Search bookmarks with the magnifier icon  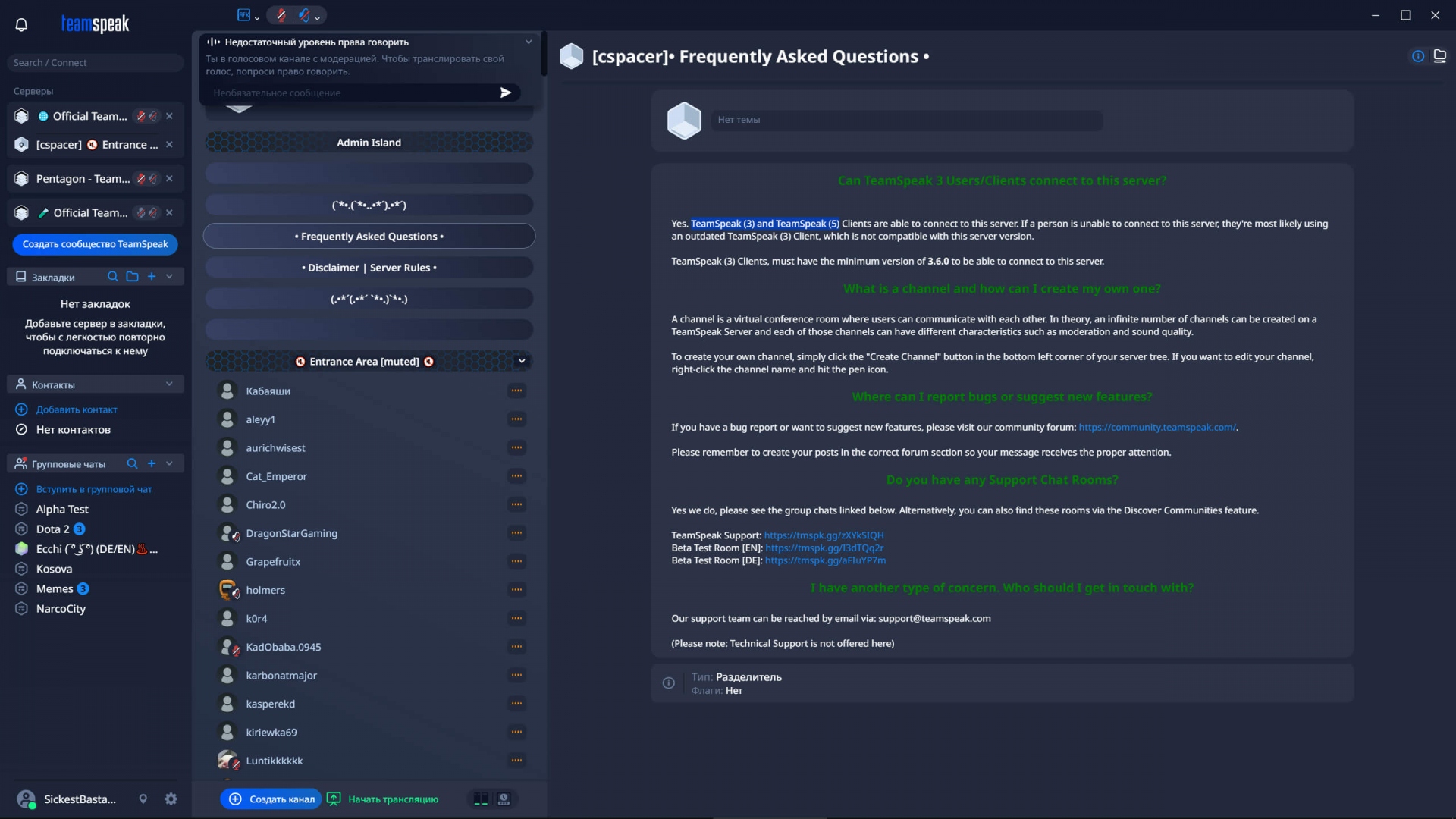point(113,277)
